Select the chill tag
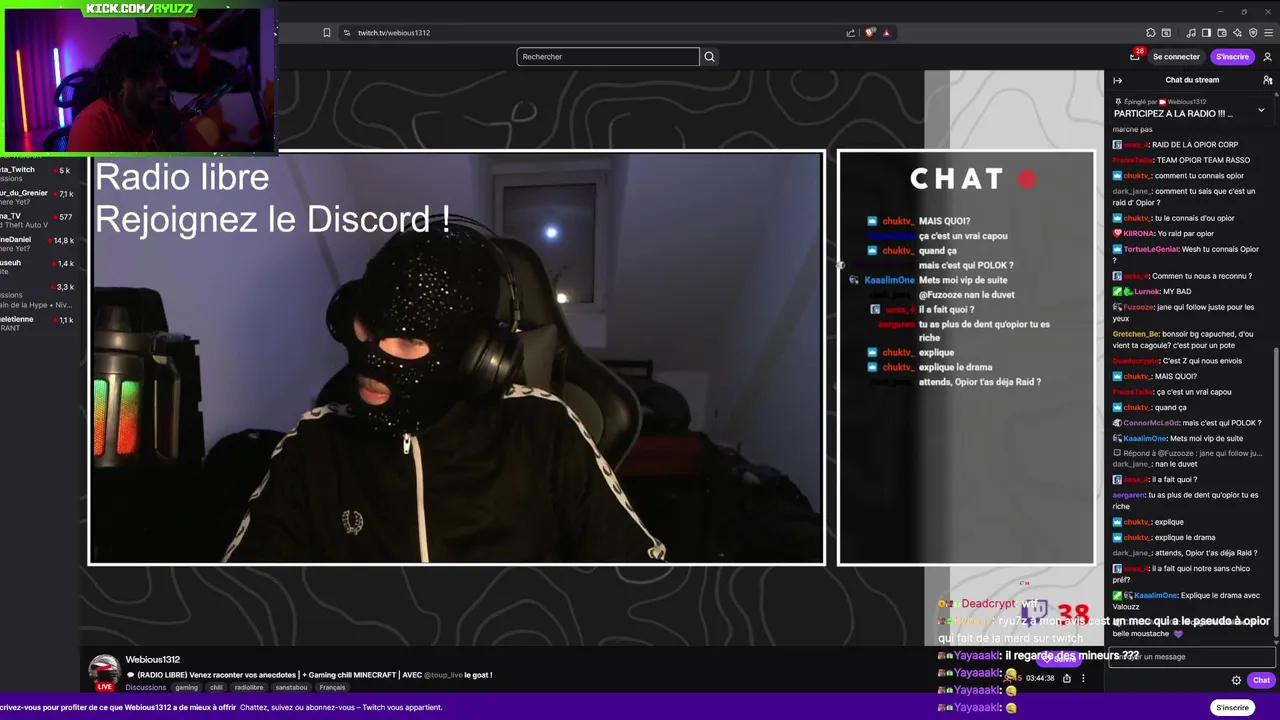The height and width of the screenshot is (720, 1280). coord(216,688)
